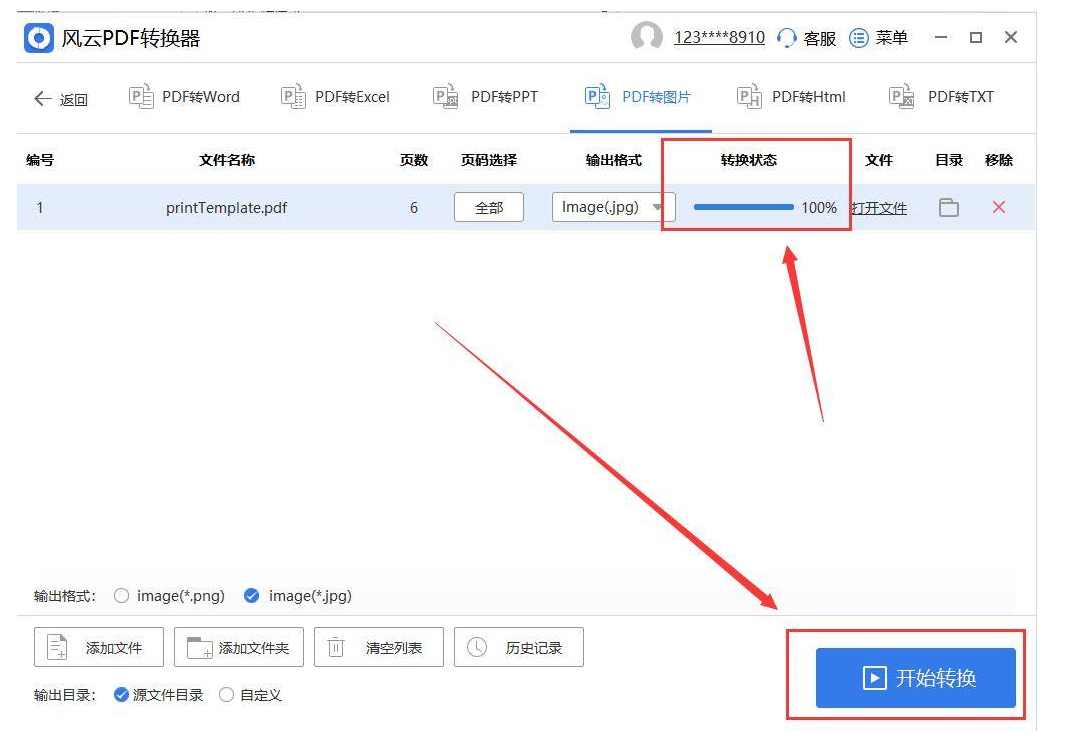
Task: Click the user avatar icon
Action: pos(646,37)
